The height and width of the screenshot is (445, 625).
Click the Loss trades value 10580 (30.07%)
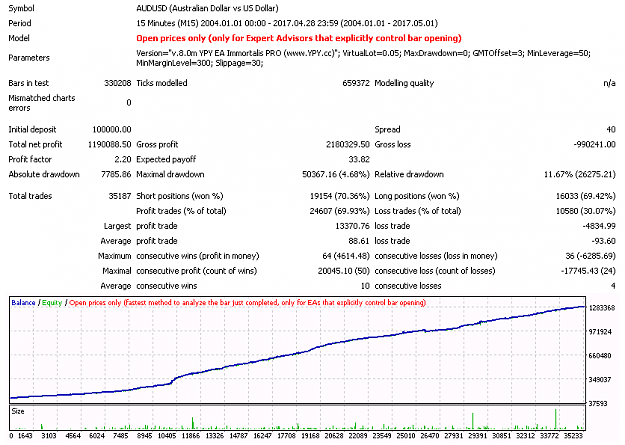coord(586,211)
